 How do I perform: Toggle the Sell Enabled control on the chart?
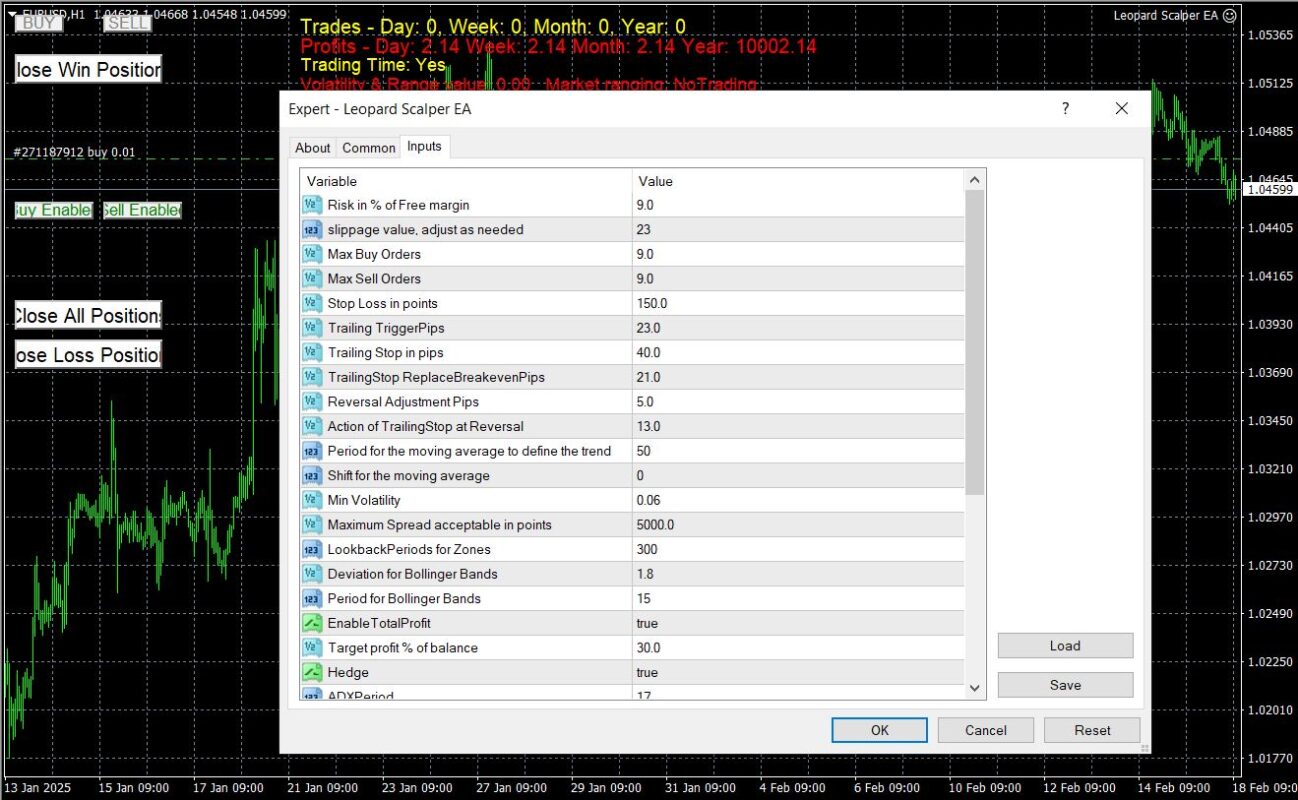139,210
